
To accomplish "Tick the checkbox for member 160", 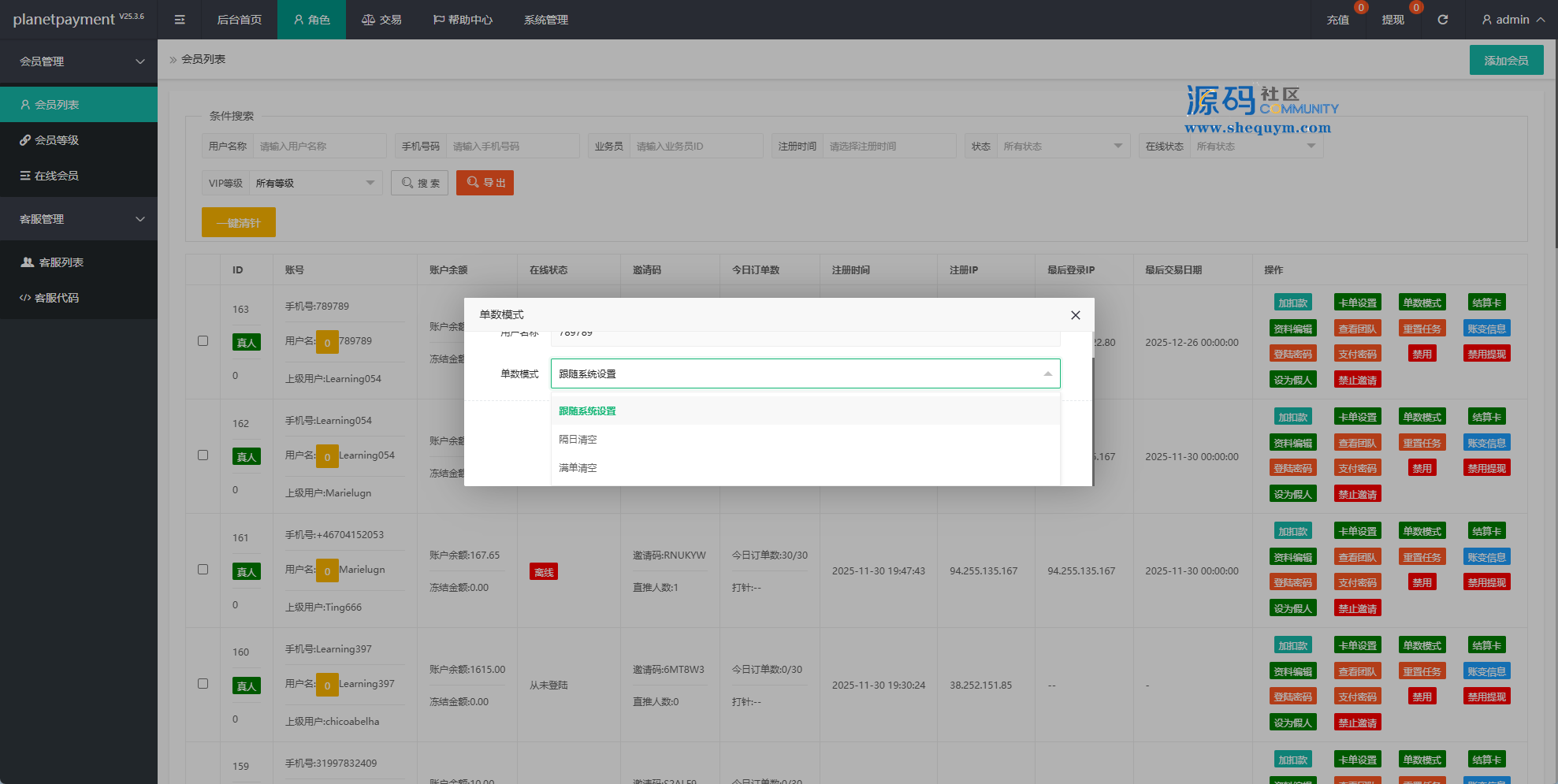I will point(203,684).
